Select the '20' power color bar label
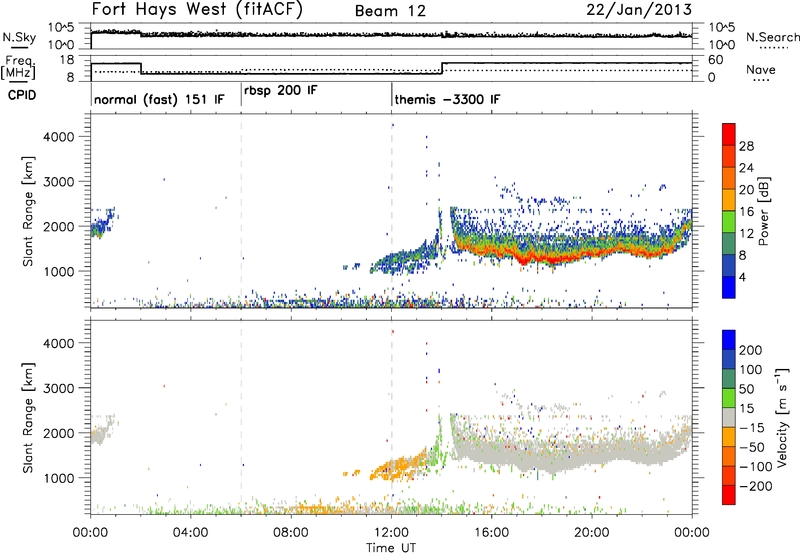This screenshot has height=554, width=800. pos(746,190)
